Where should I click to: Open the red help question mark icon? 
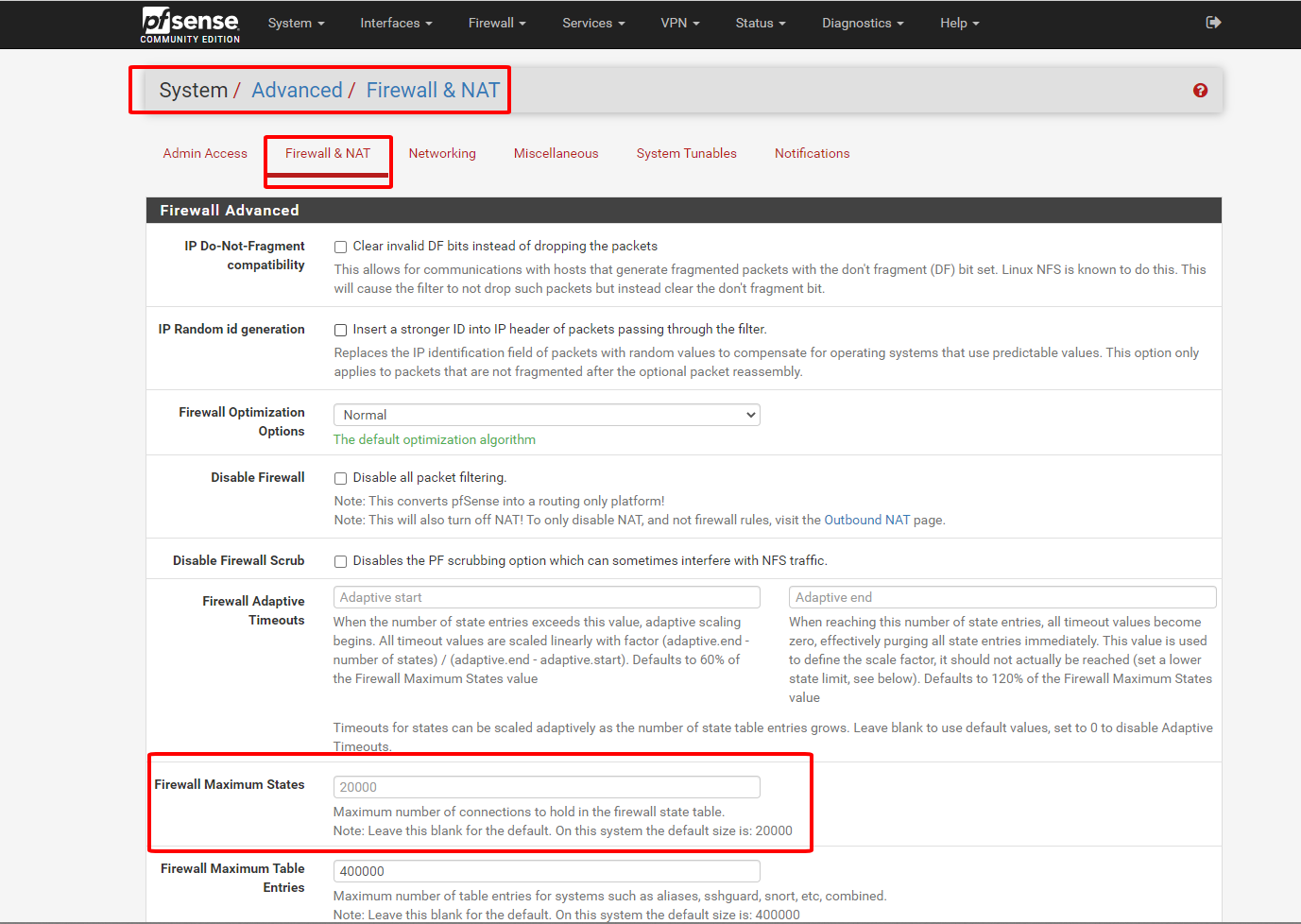point(1200,91)
